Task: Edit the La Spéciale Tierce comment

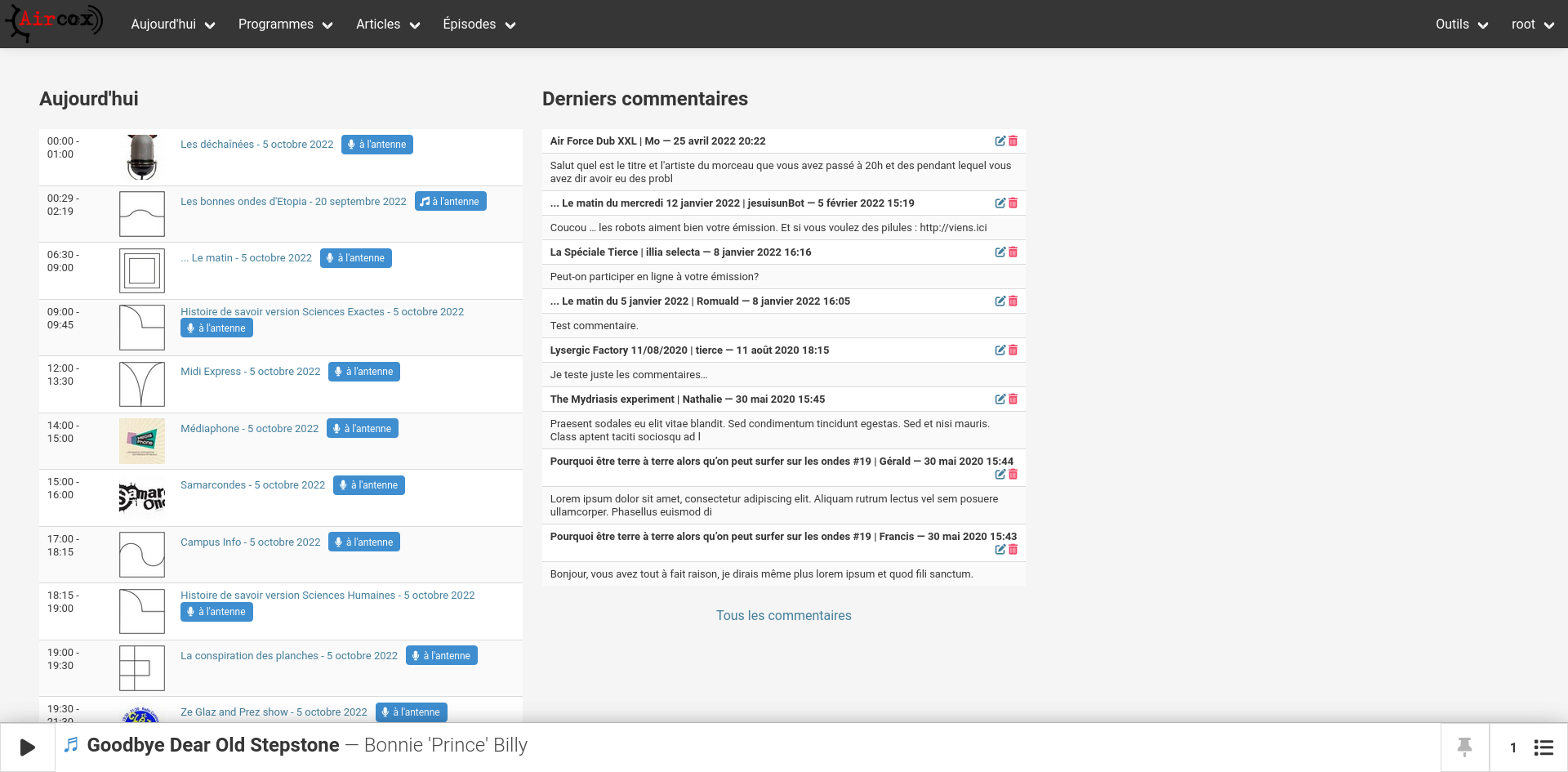Action: pyautogui.click(x=1000, y=252)
